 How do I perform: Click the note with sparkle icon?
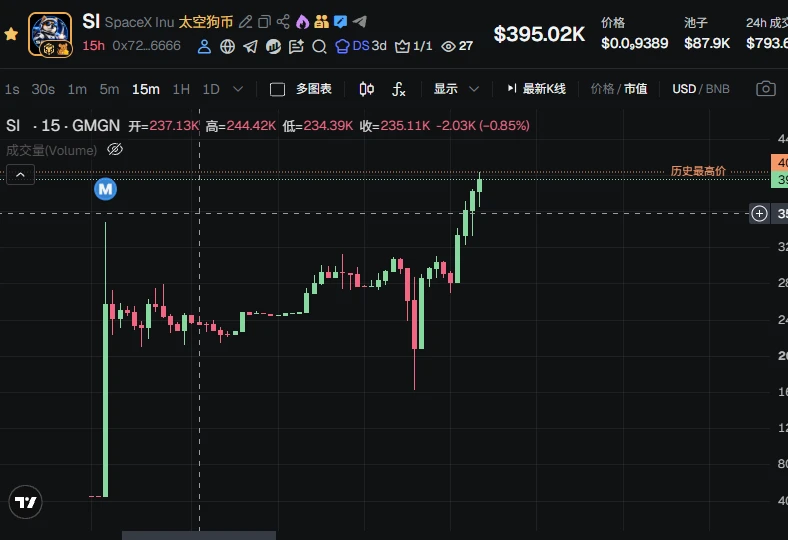pyautogui.click(x=296, y=47)
